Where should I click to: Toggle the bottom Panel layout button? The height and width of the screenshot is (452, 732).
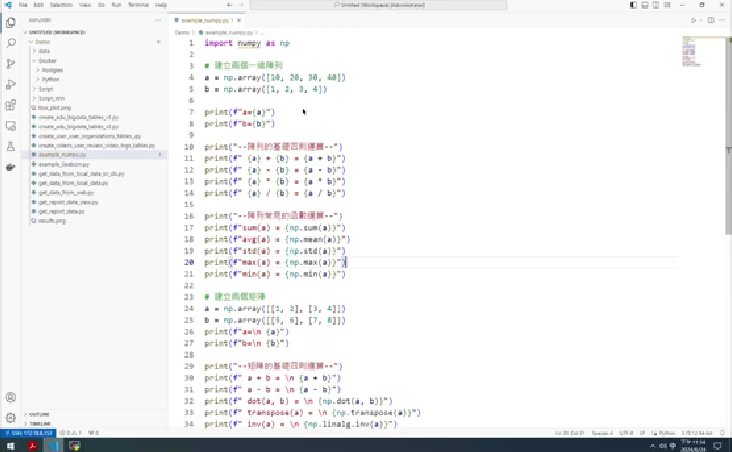(645, 5)
